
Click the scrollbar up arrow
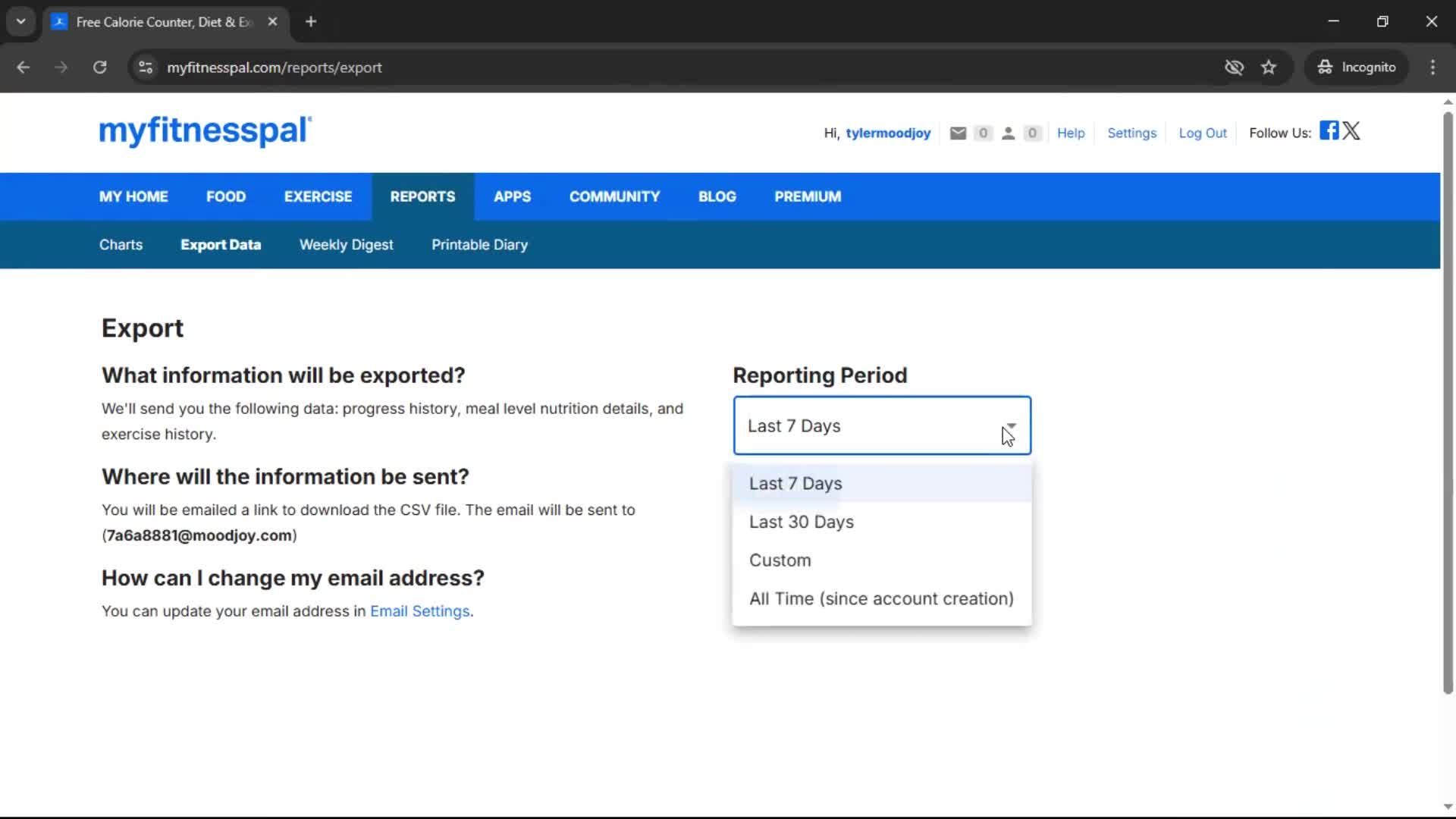click(1448, 102)
